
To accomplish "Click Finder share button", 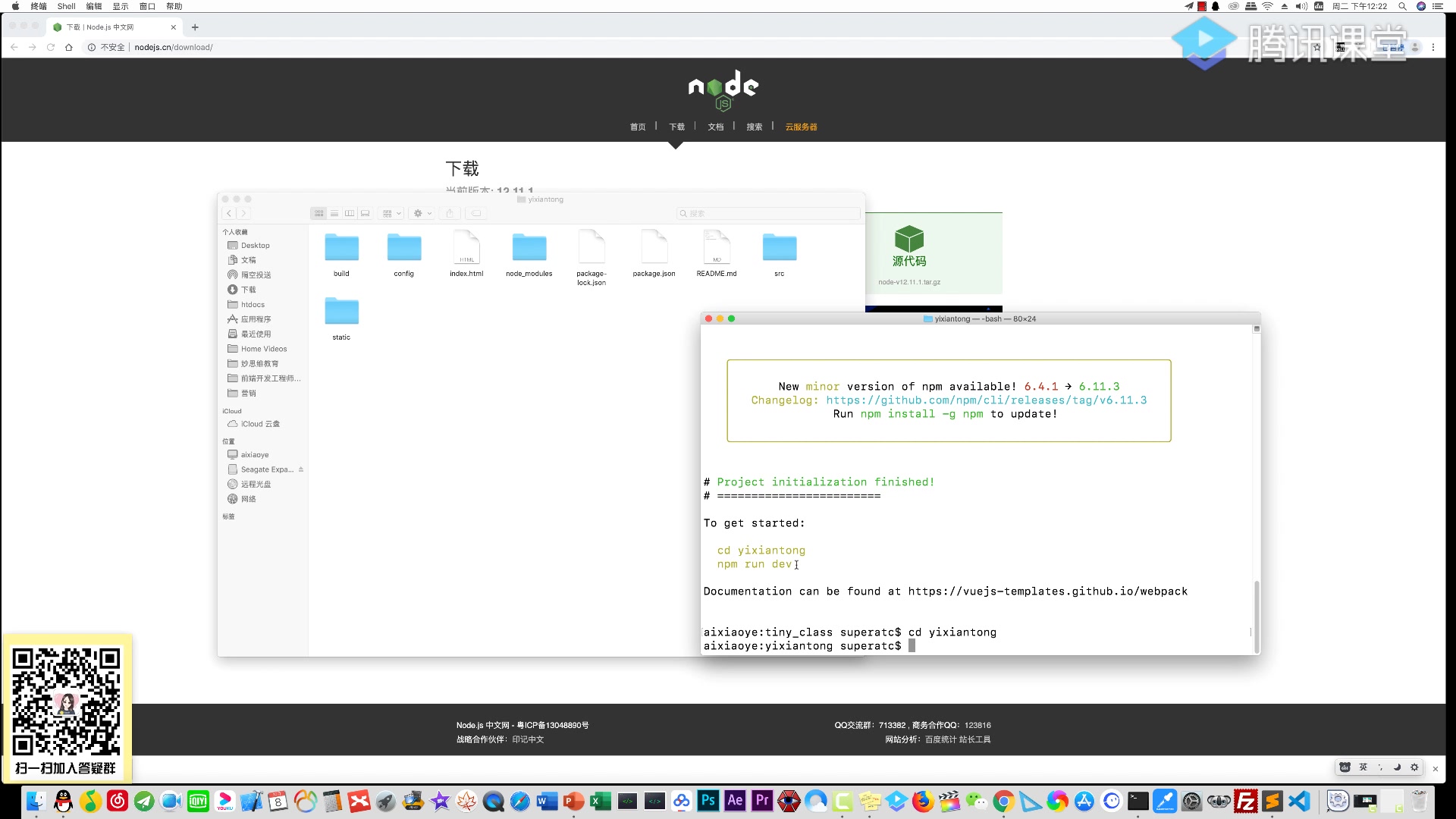I will (x=450, y=214).
